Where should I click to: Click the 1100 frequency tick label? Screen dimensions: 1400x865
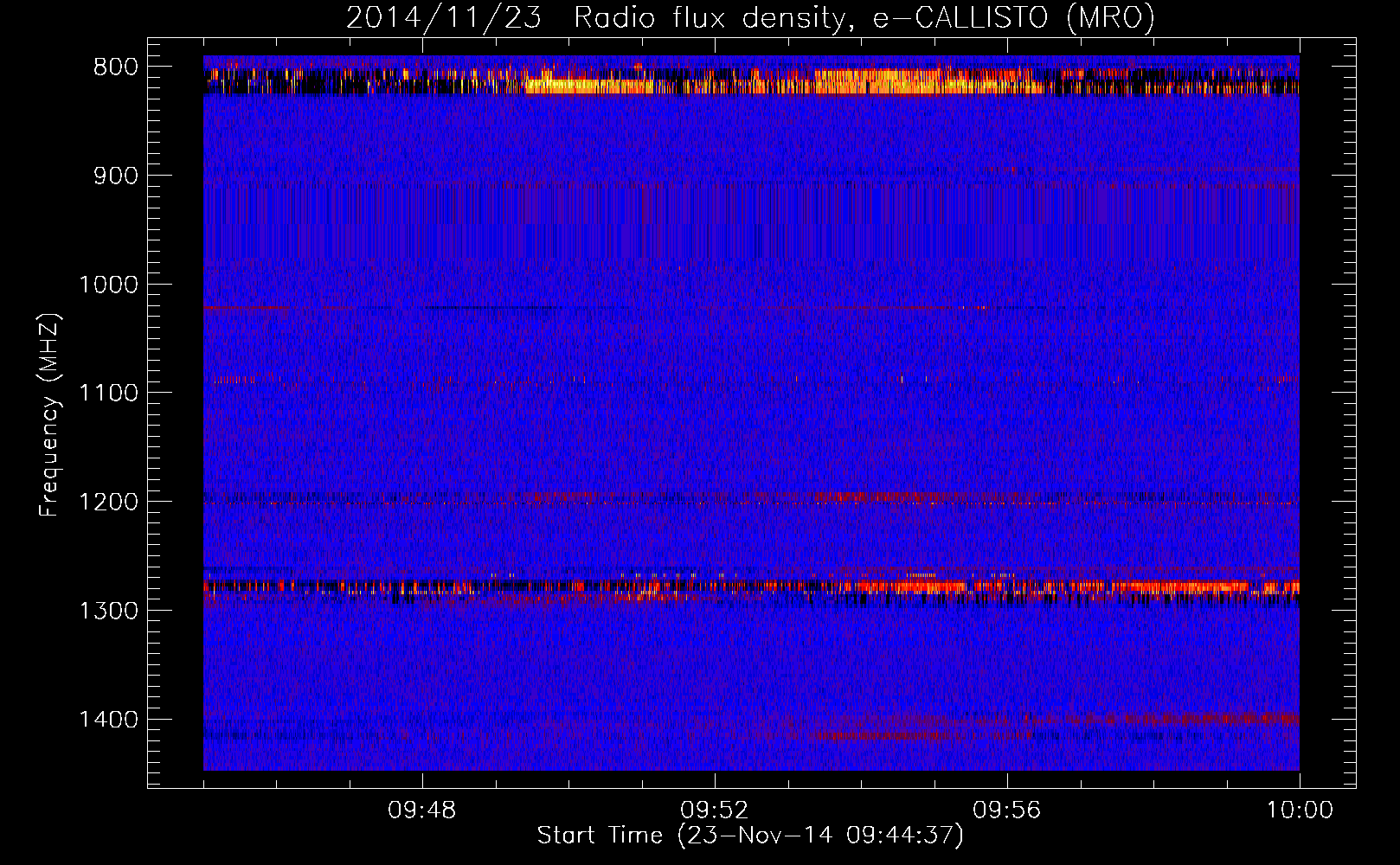click(x=108, y=394)
